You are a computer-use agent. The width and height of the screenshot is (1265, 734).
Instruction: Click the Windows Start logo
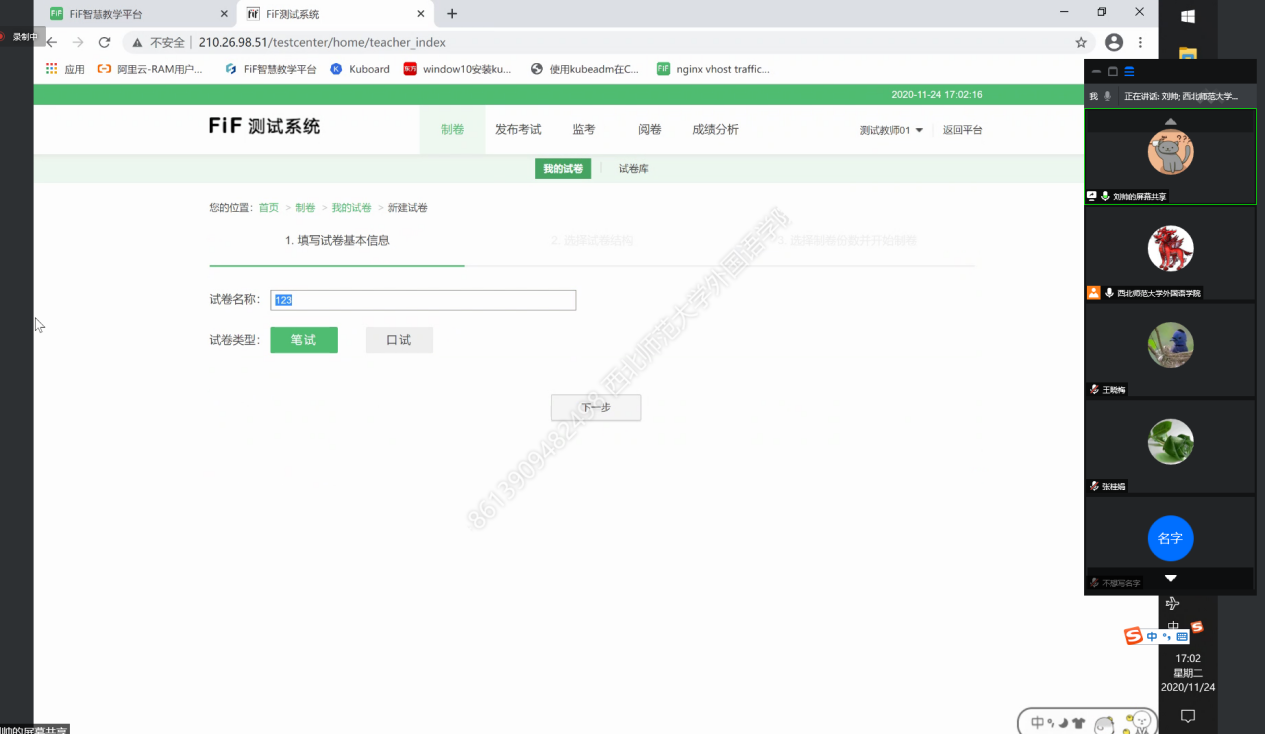1188,16
